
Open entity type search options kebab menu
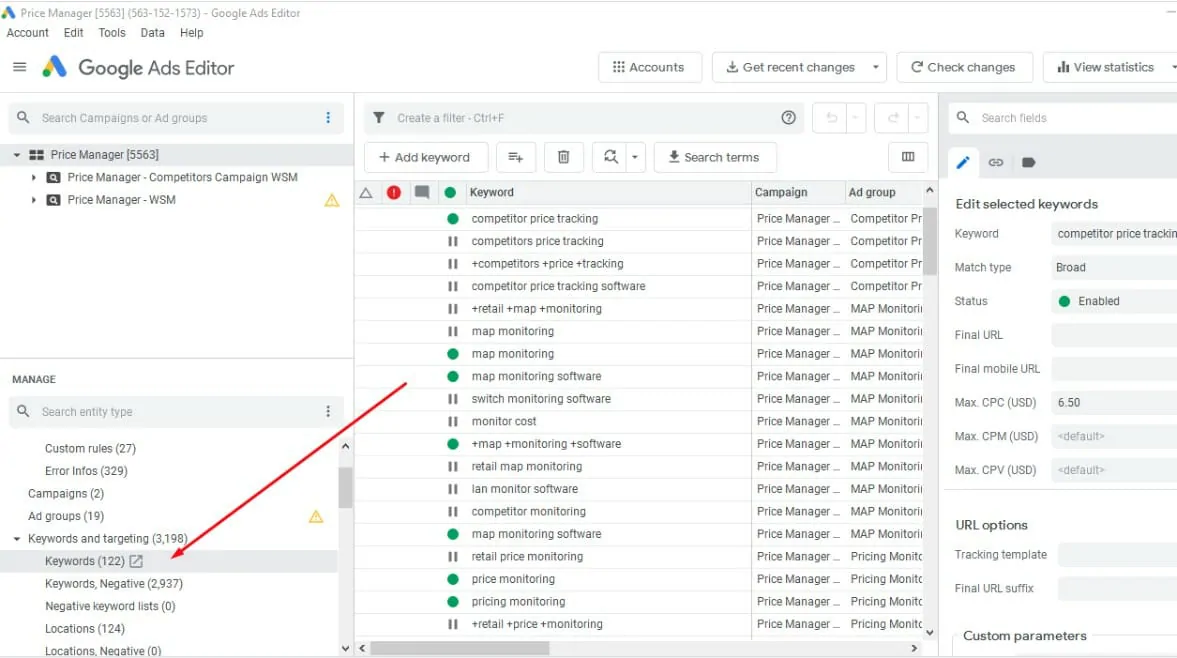tap(328, 411)
